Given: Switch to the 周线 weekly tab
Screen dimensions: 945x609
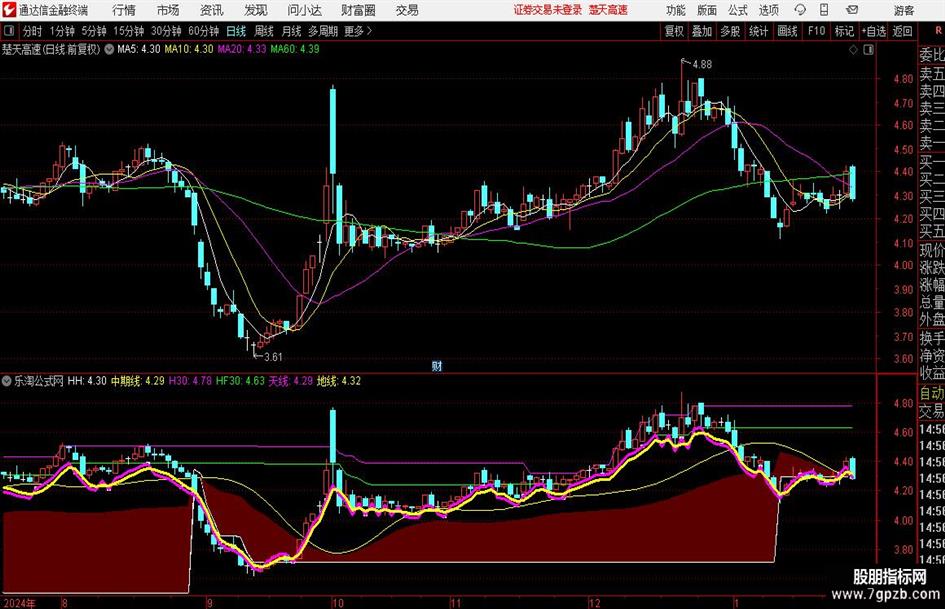Looking at the screenshot, I should coord(263,31).
